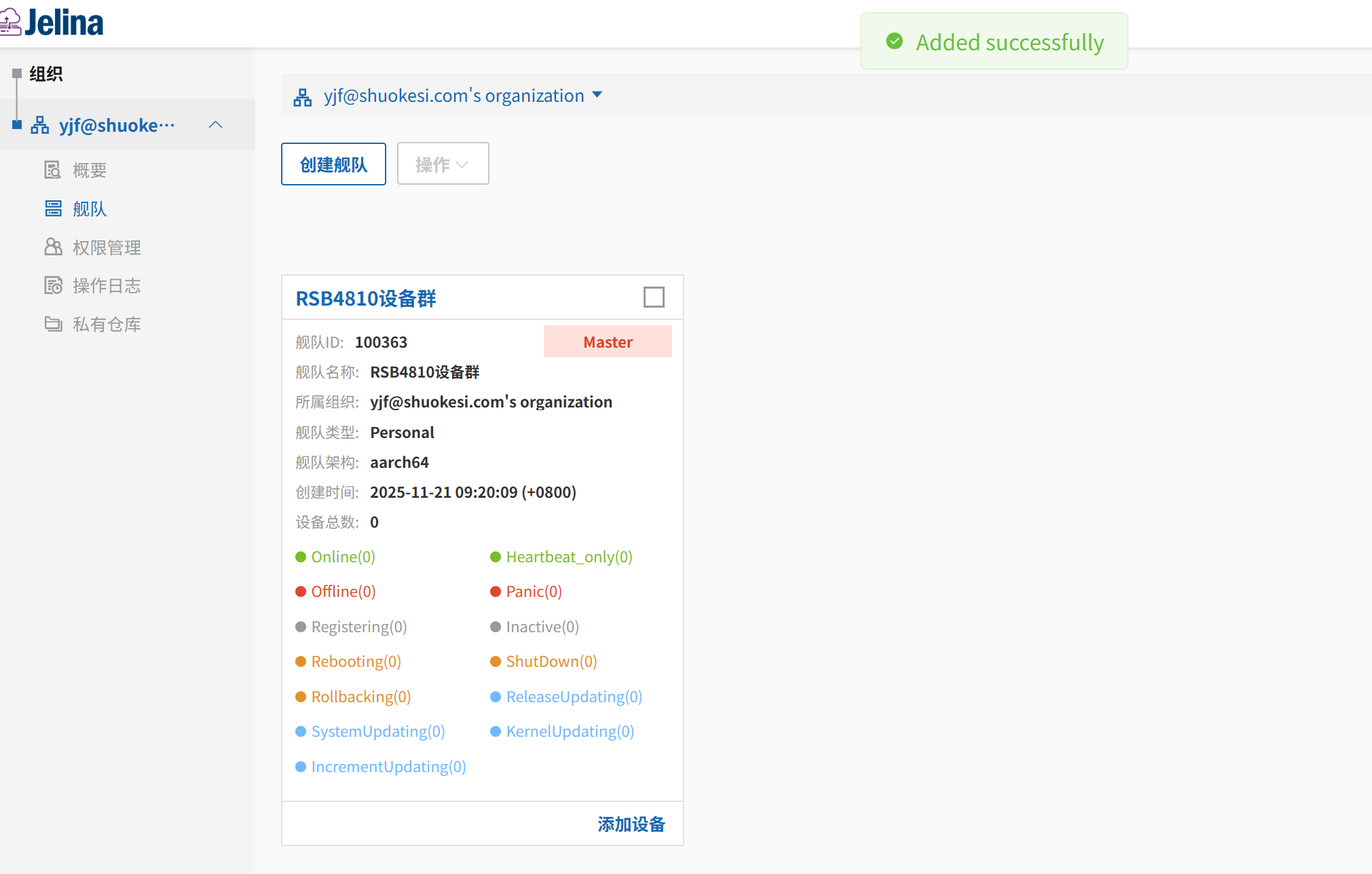Click the Online(0) status filter
The width and height of the screenshot is (1372, 874).
[342, 557]
